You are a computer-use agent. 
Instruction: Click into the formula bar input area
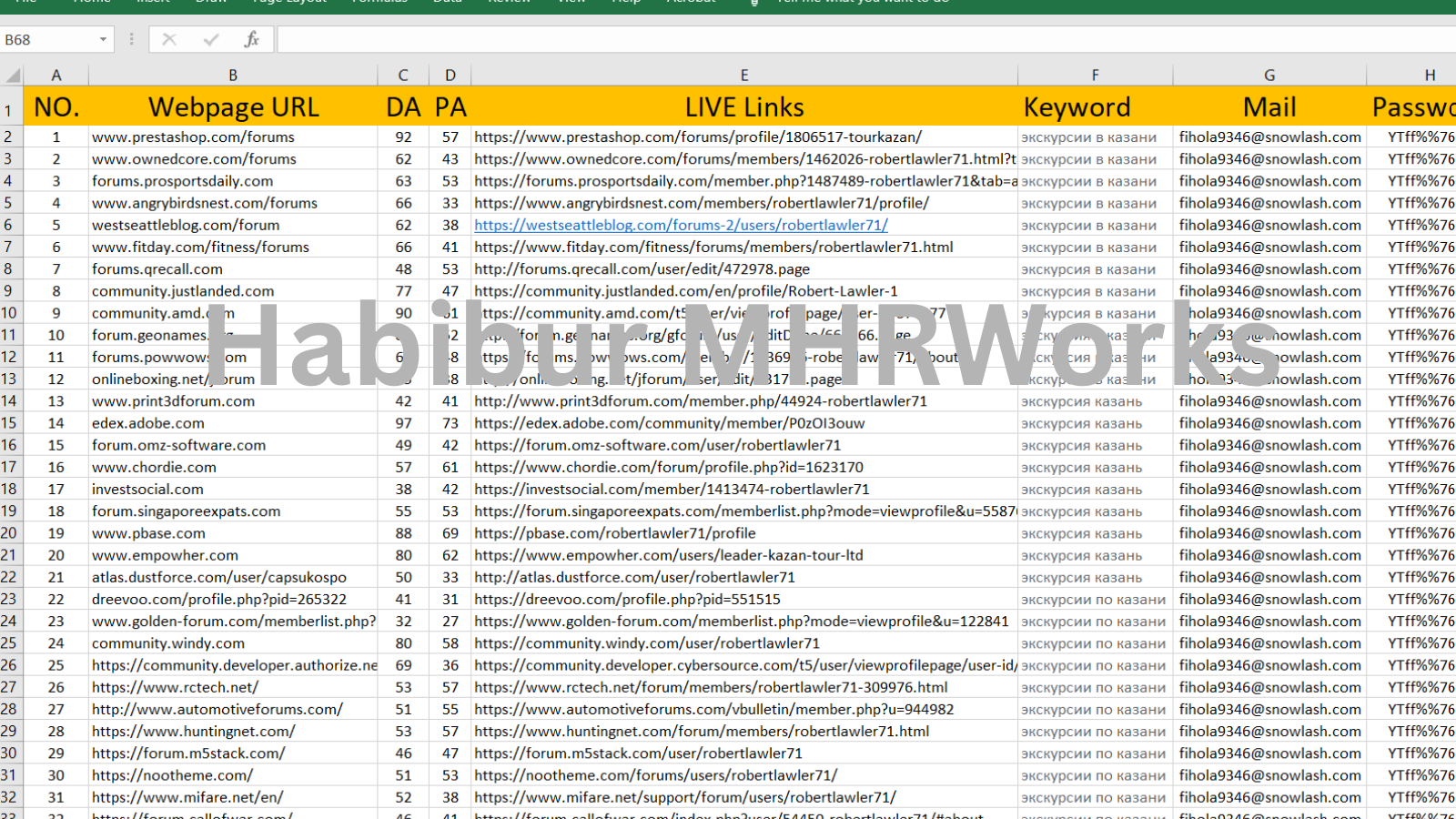click(819, 39)
